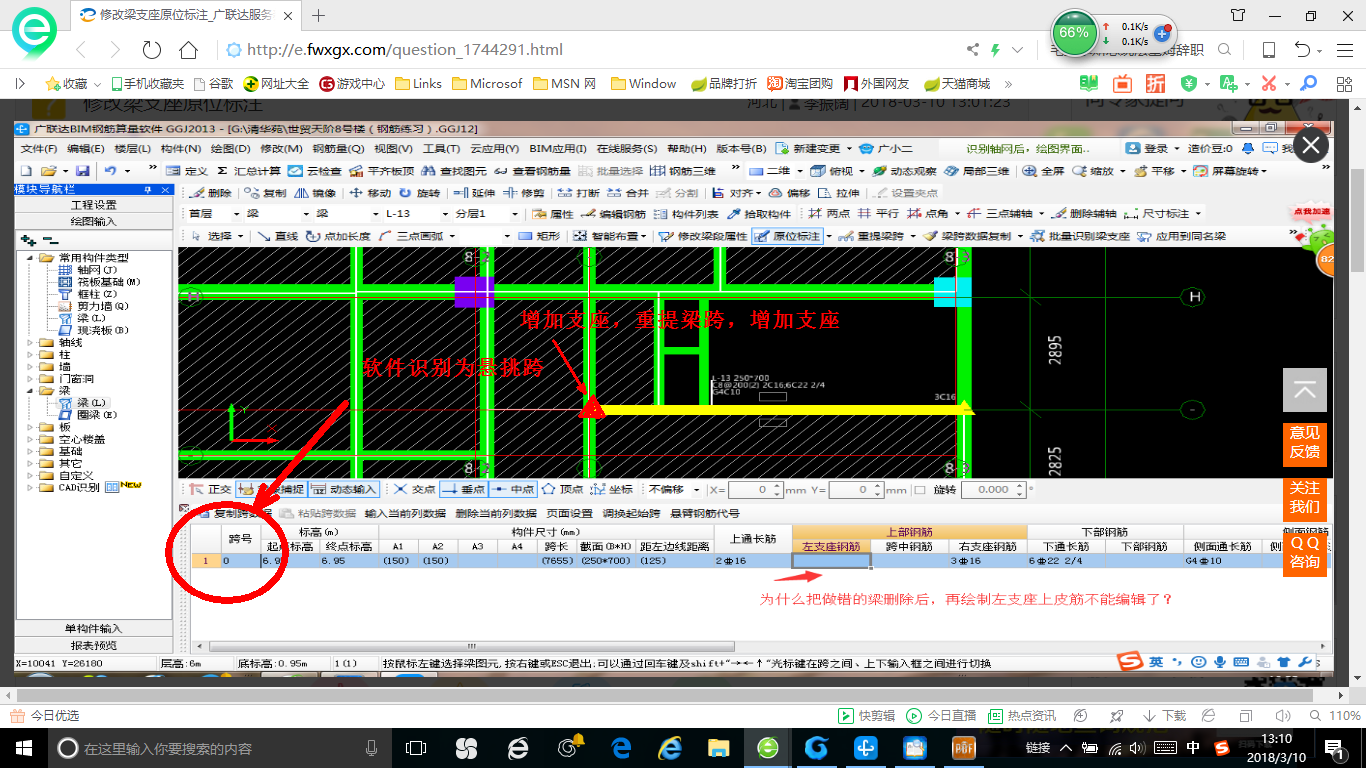Screen dimensions: 1366x768
Task: Click the 汇总计算 summary calculate icon
Action: (x=248, y=171)
